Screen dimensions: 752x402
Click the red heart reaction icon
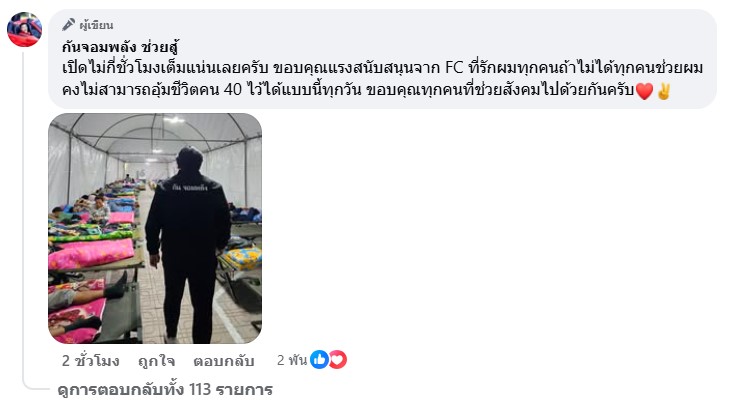[338, 359]
